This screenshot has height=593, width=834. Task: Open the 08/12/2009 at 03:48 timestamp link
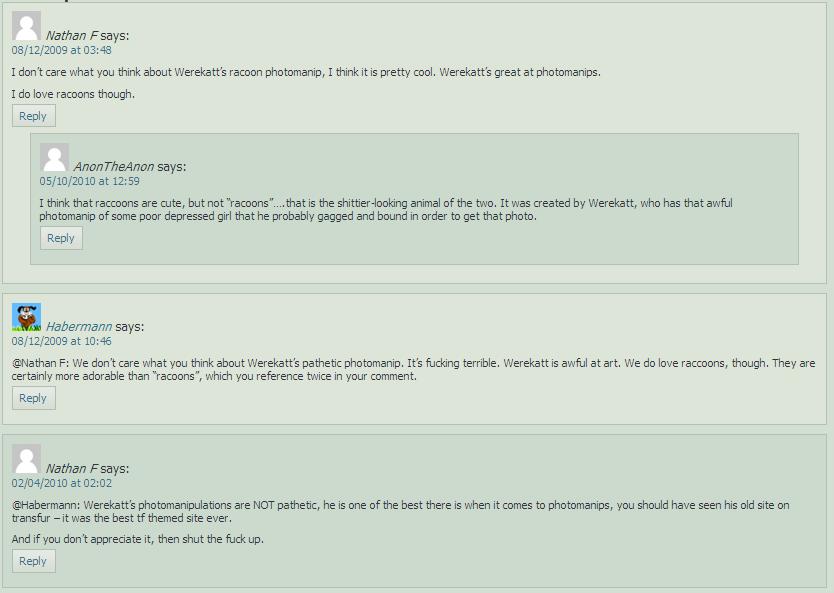[62, 50]
